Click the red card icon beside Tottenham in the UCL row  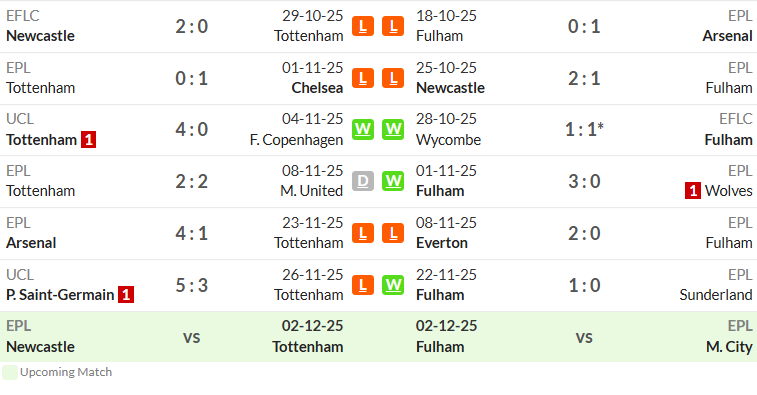coord(88,140)
